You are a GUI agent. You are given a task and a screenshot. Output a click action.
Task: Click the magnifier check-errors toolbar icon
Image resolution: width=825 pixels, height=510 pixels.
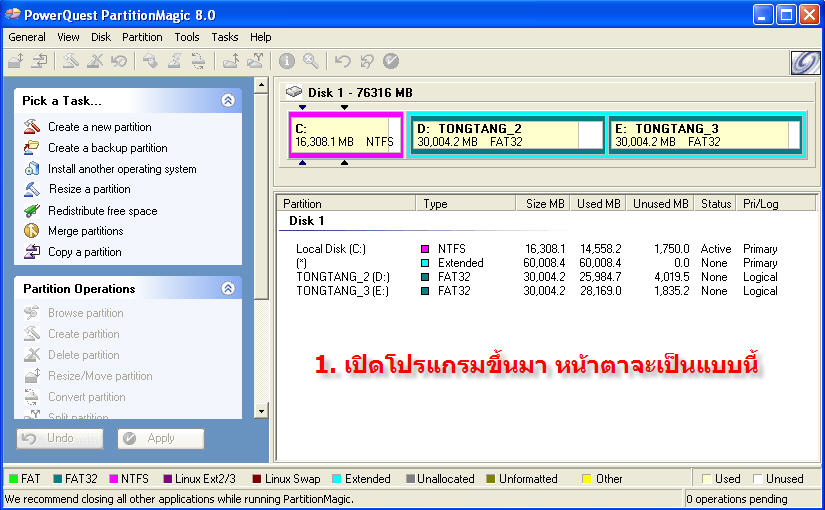[311, 62]
